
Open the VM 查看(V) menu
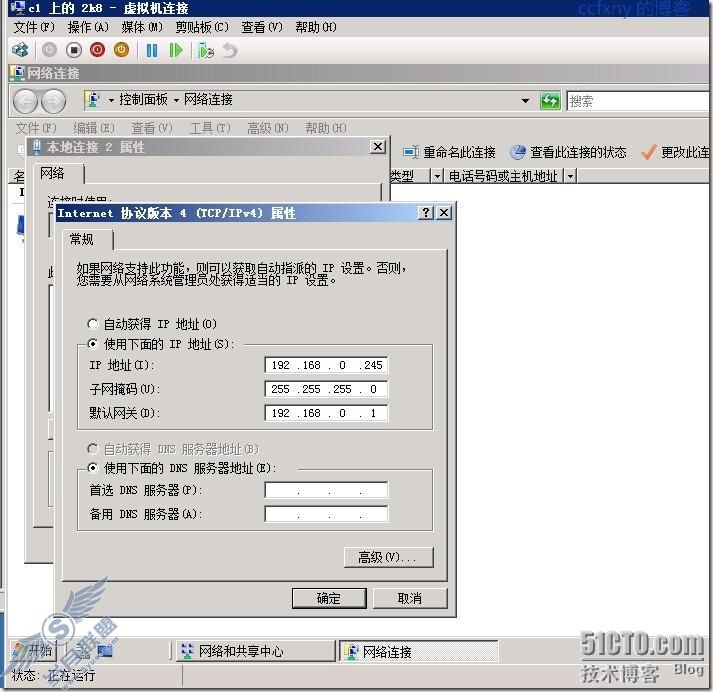(x=261, y=27)
